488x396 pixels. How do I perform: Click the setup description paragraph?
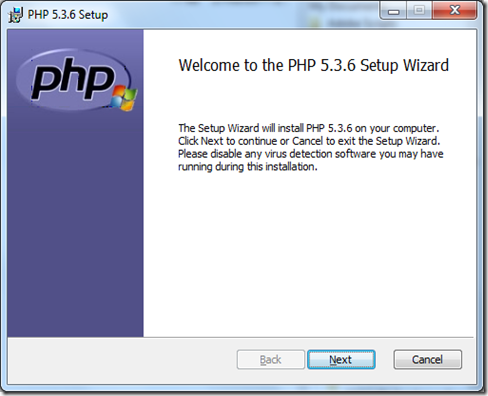pyautogui.click(x=311, y=147)
